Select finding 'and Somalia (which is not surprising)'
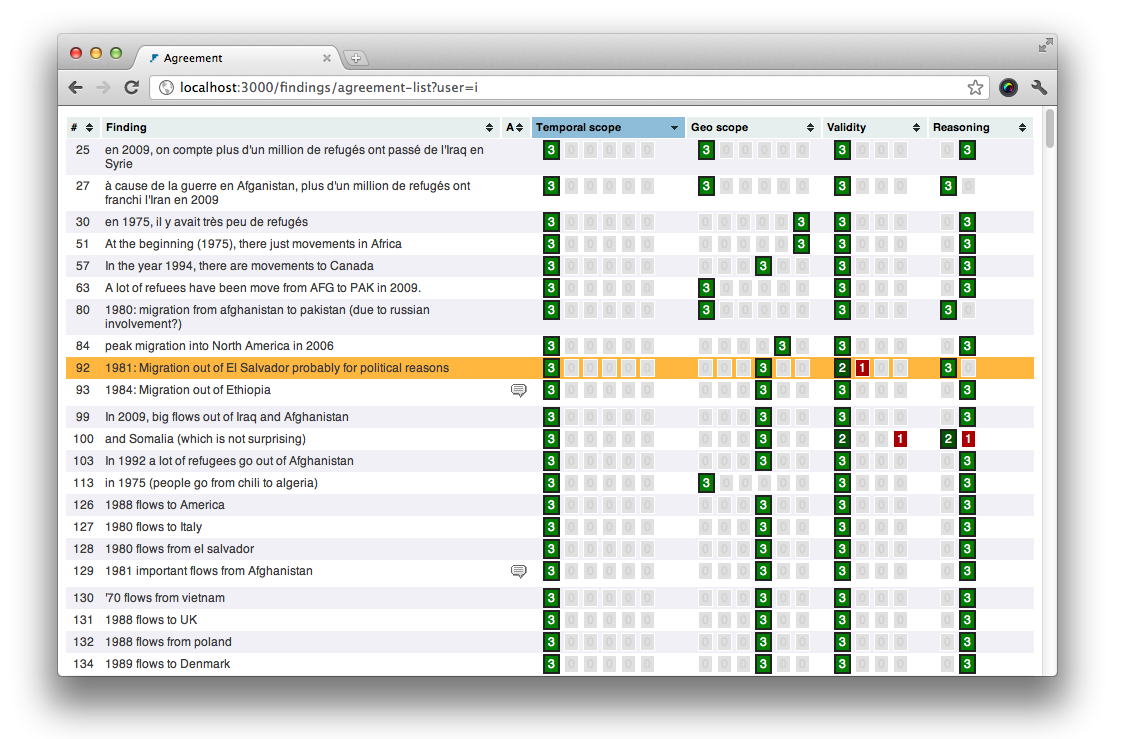Viewport: 1133px width, 739px height. 205,439
